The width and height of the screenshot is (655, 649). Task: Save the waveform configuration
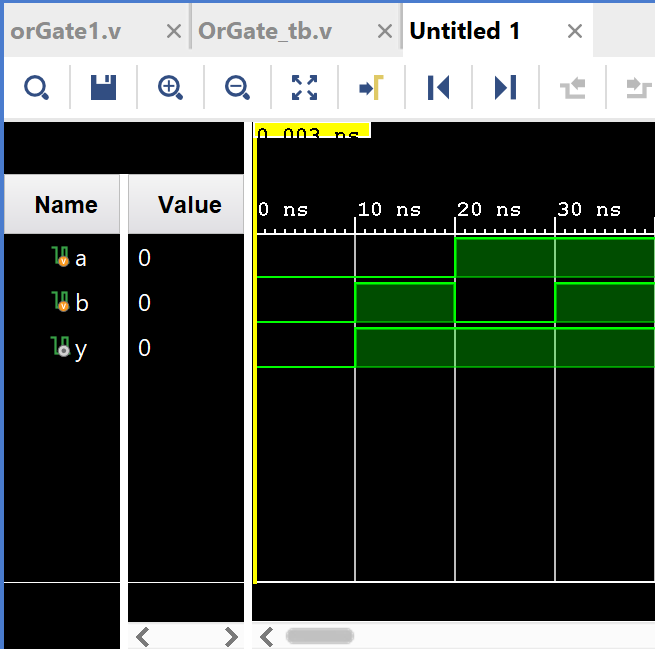click(103, 88)
